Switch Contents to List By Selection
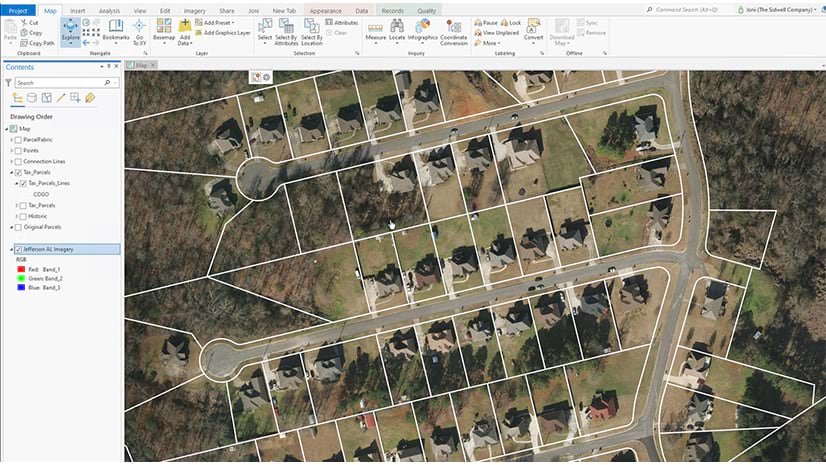Screen dimensions: 826x465 (x=46, y=98)
